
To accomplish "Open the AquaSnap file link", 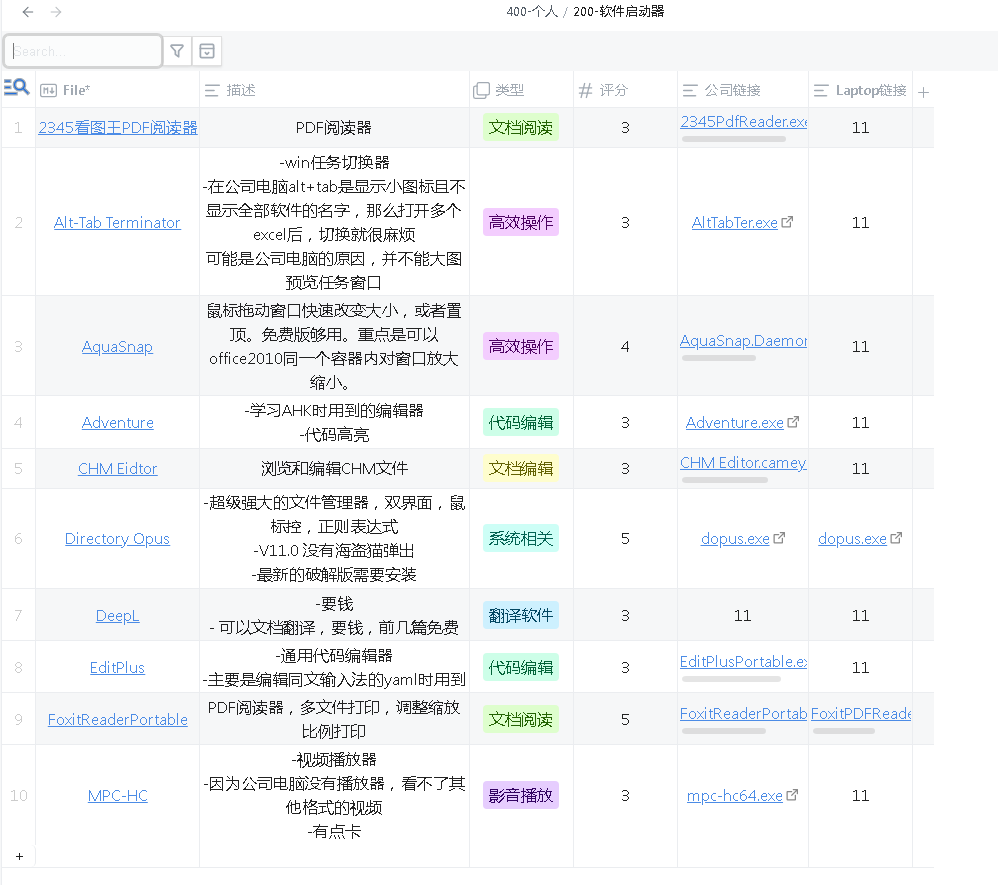I will click(x=117, y=347).
